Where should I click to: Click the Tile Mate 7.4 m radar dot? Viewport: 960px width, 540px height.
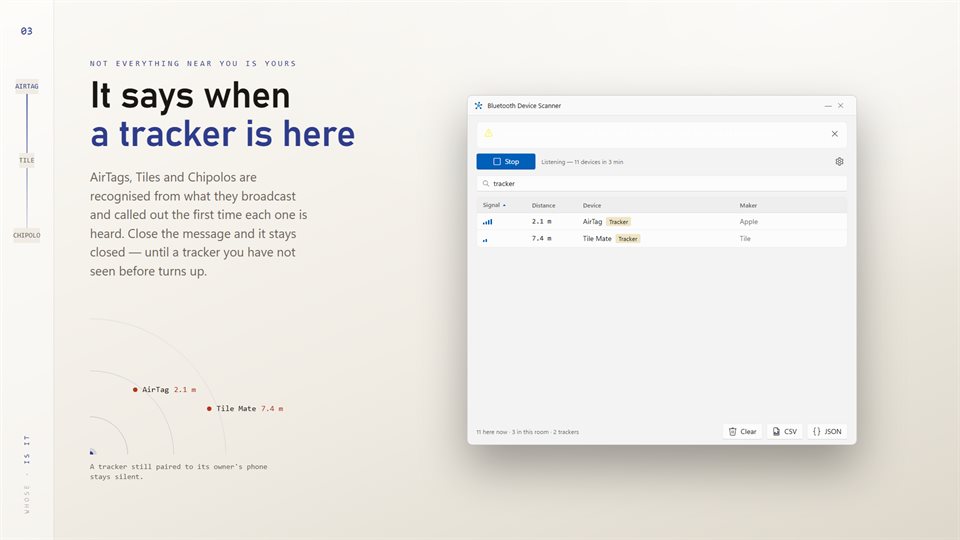pyautogui.click(x=209, y=408)
